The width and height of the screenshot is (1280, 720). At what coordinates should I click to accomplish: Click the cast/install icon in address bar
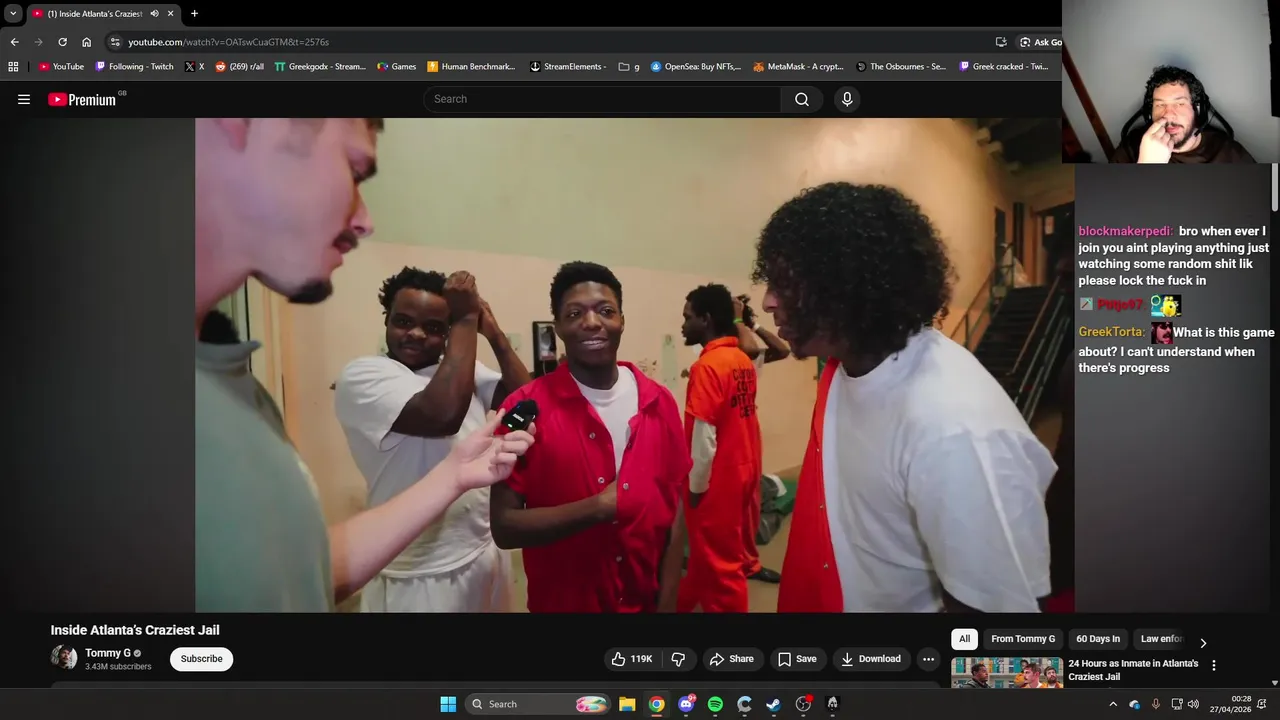pyautogui.click(x=1001, y=42)
